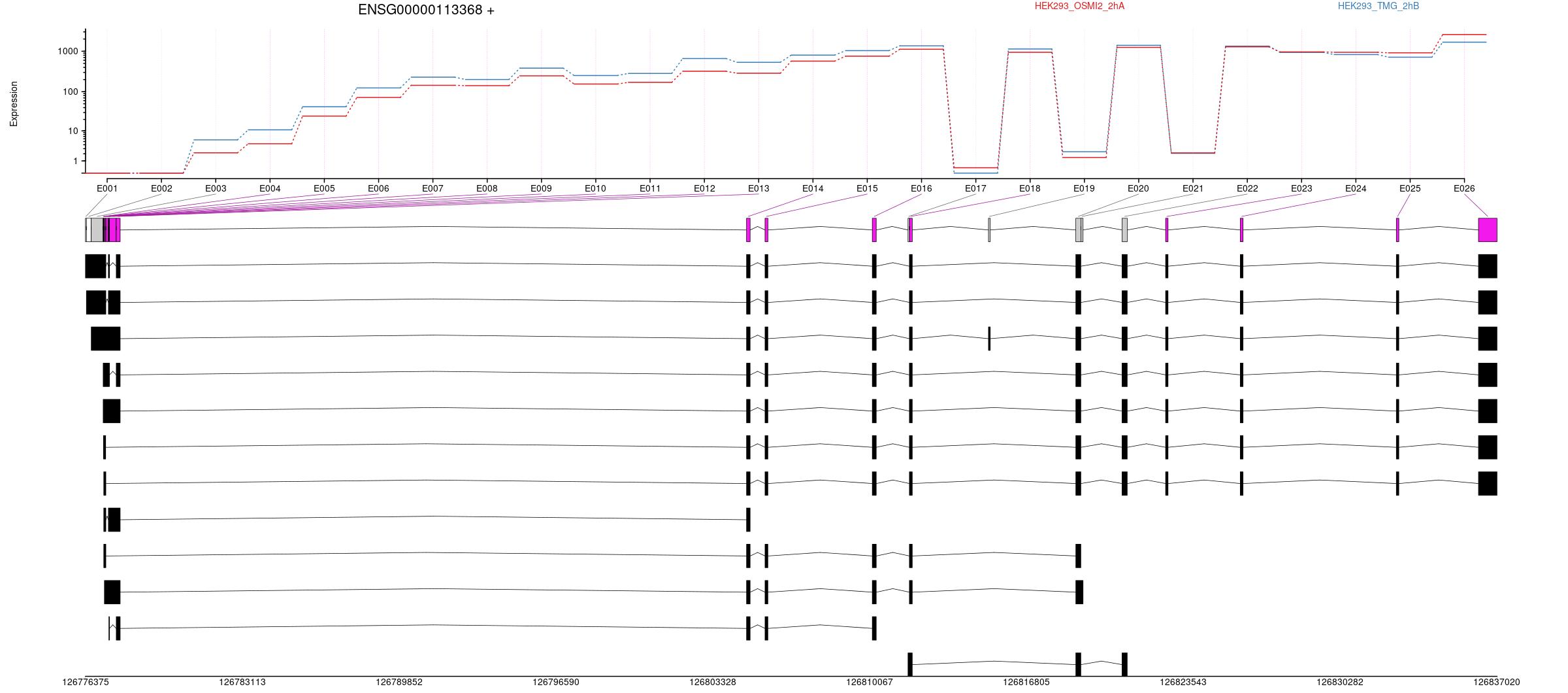Select exon bin label E010

click(595, 188)
